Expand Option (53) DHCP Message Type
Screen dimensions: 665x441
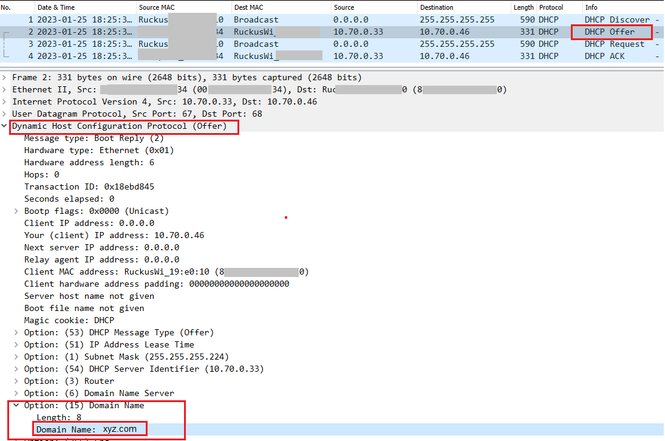tap(17, 331)
